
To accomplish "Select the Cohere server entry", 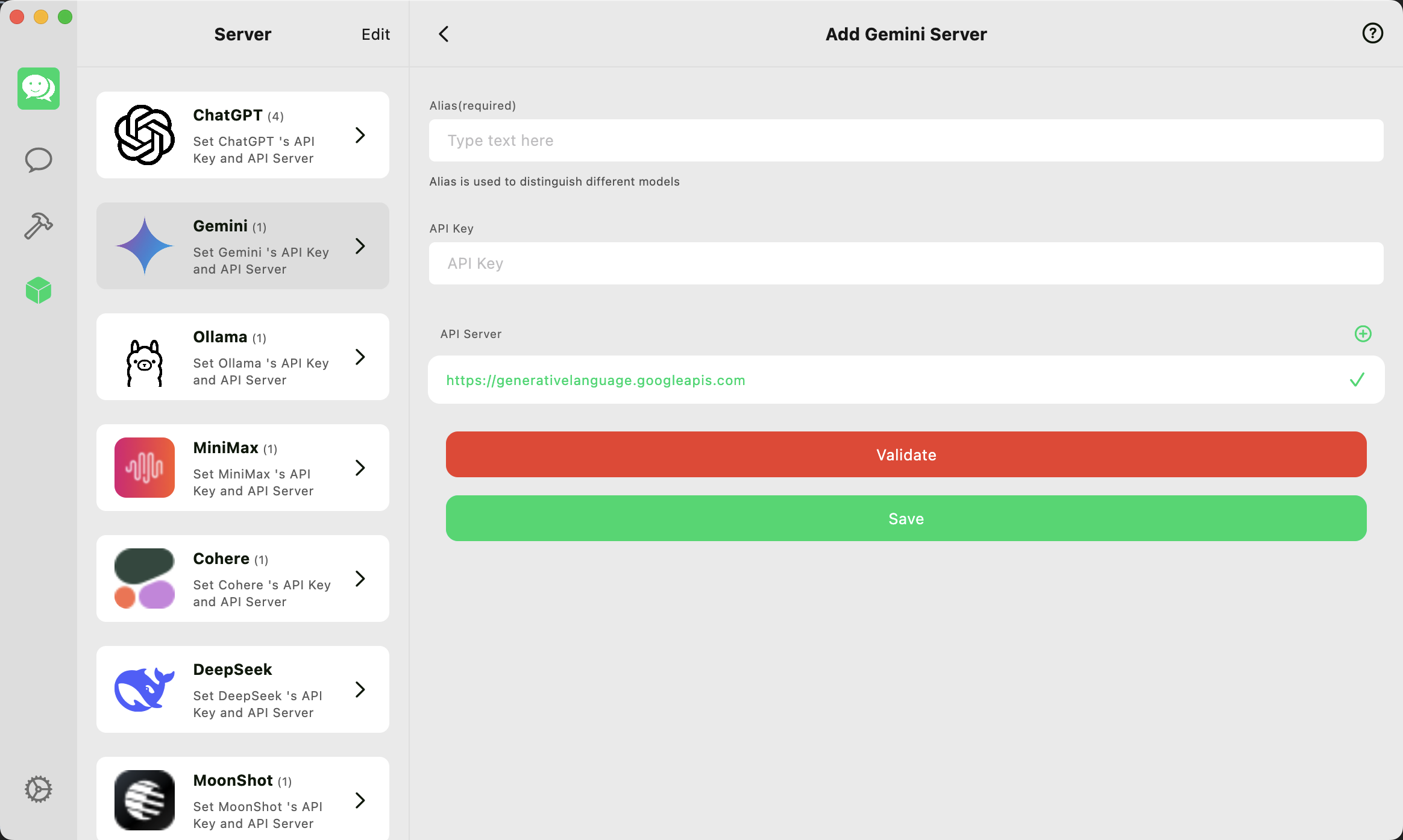I will click(x=242, y=578).
